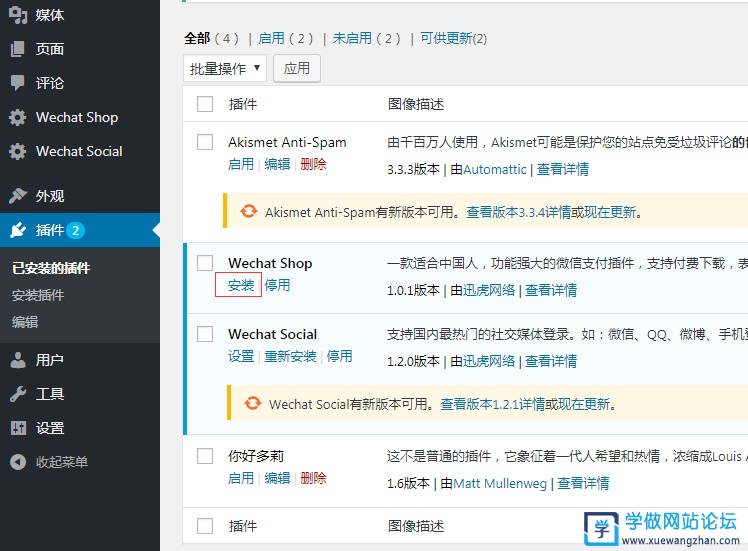The image size is (748, 551).
Task: Open Tools (工具) wrench icon
Action: coord(17,394)
